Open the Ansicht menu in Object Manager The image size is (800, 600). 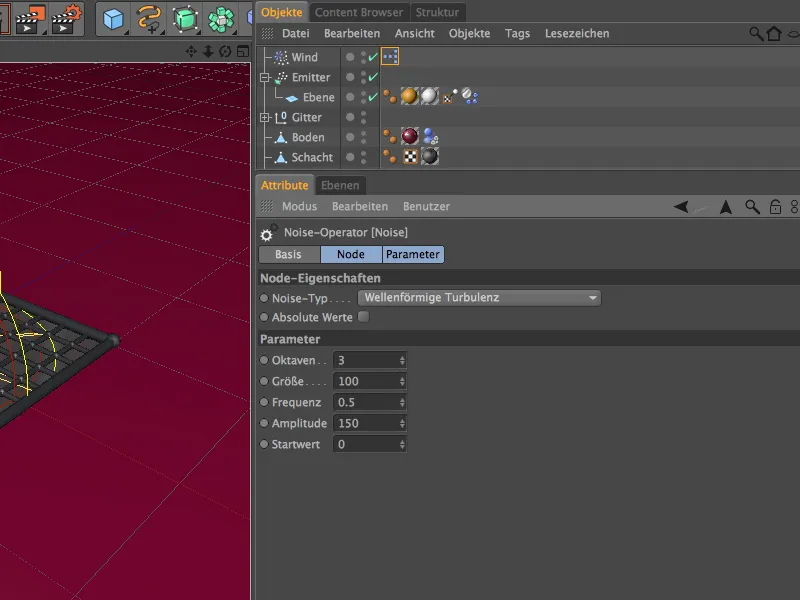414,34
